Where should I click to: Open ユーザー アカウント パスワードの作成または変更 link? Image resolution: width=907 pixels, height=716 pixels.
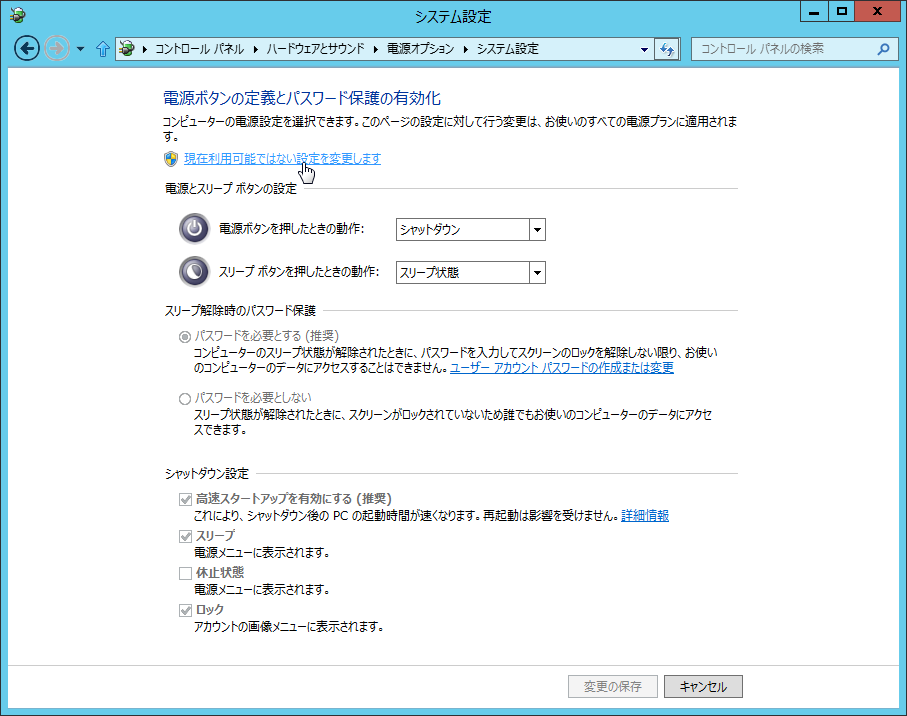[562, 368]
